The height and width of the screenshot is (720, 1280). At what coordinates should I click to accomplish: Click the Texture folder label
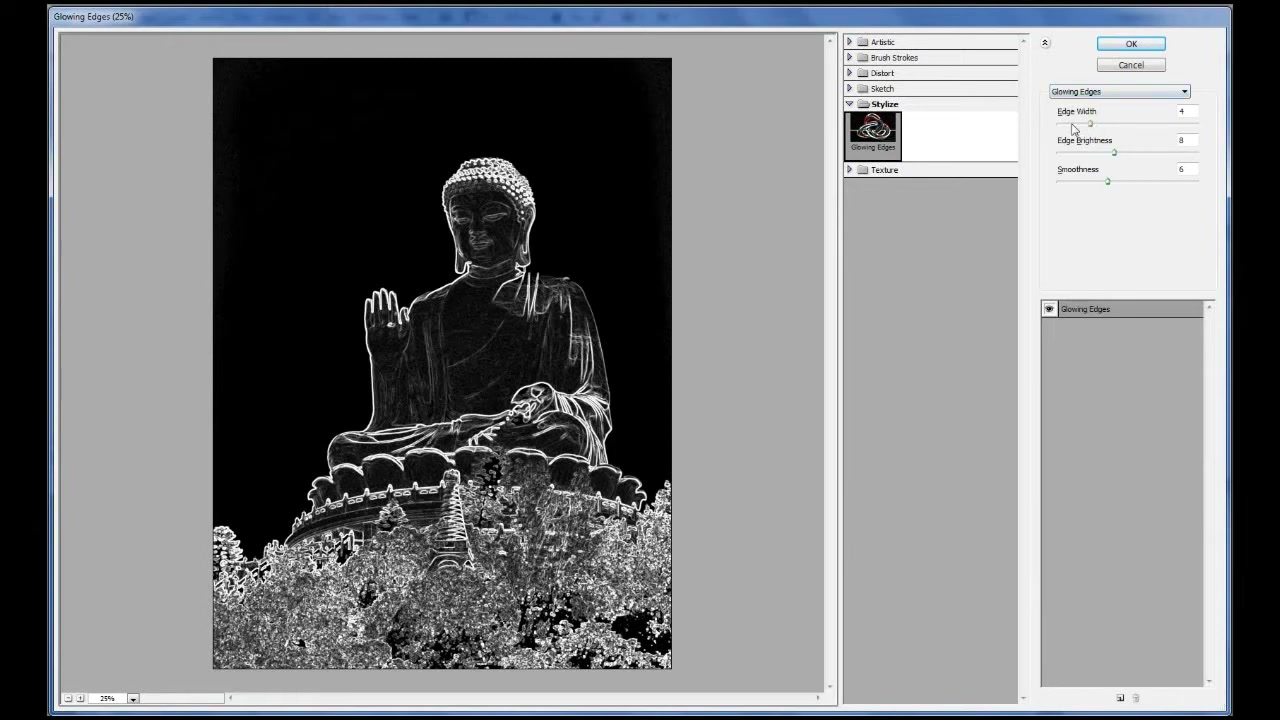(x=884, y=170)
